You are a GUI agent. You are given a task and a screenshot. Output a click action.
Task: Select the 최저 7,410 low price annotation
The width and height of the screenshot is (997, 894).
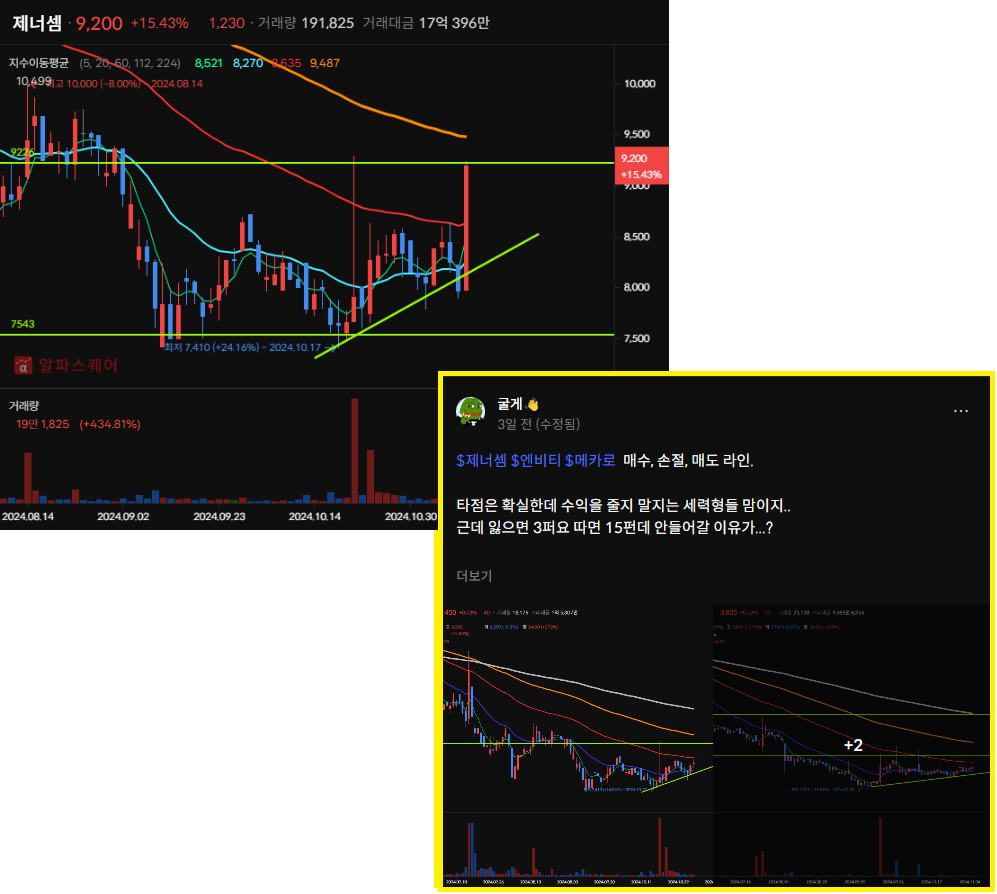point(249,348)
